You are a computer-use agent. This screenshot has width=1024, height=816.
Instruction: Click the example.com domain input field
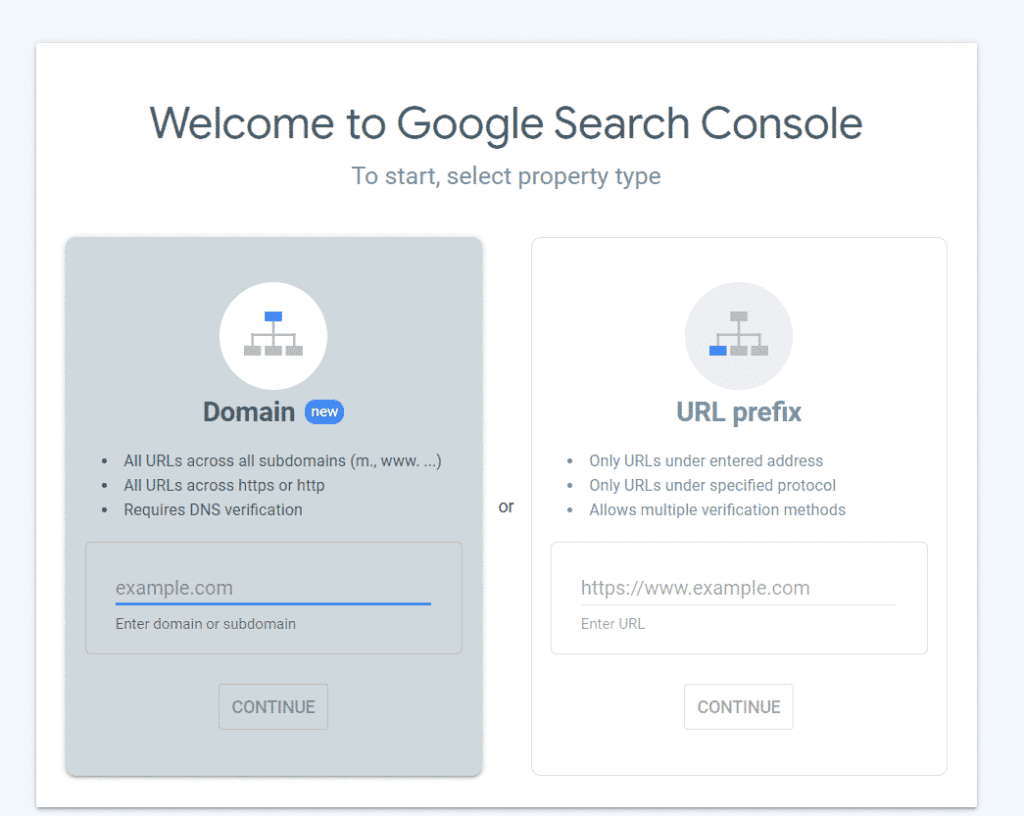(x=273, y=588)
